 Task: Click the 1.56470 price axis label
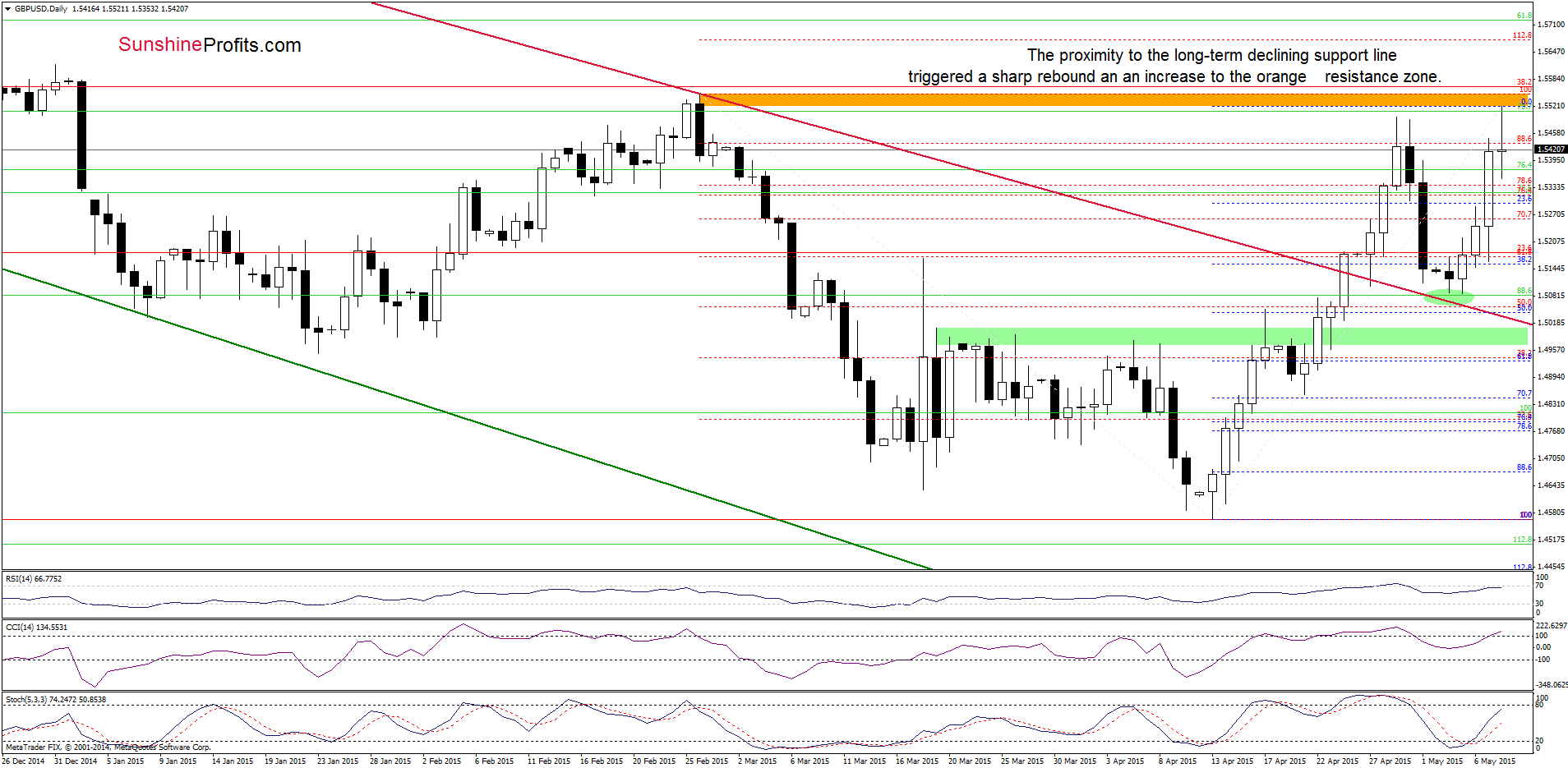coord(1551,52)
